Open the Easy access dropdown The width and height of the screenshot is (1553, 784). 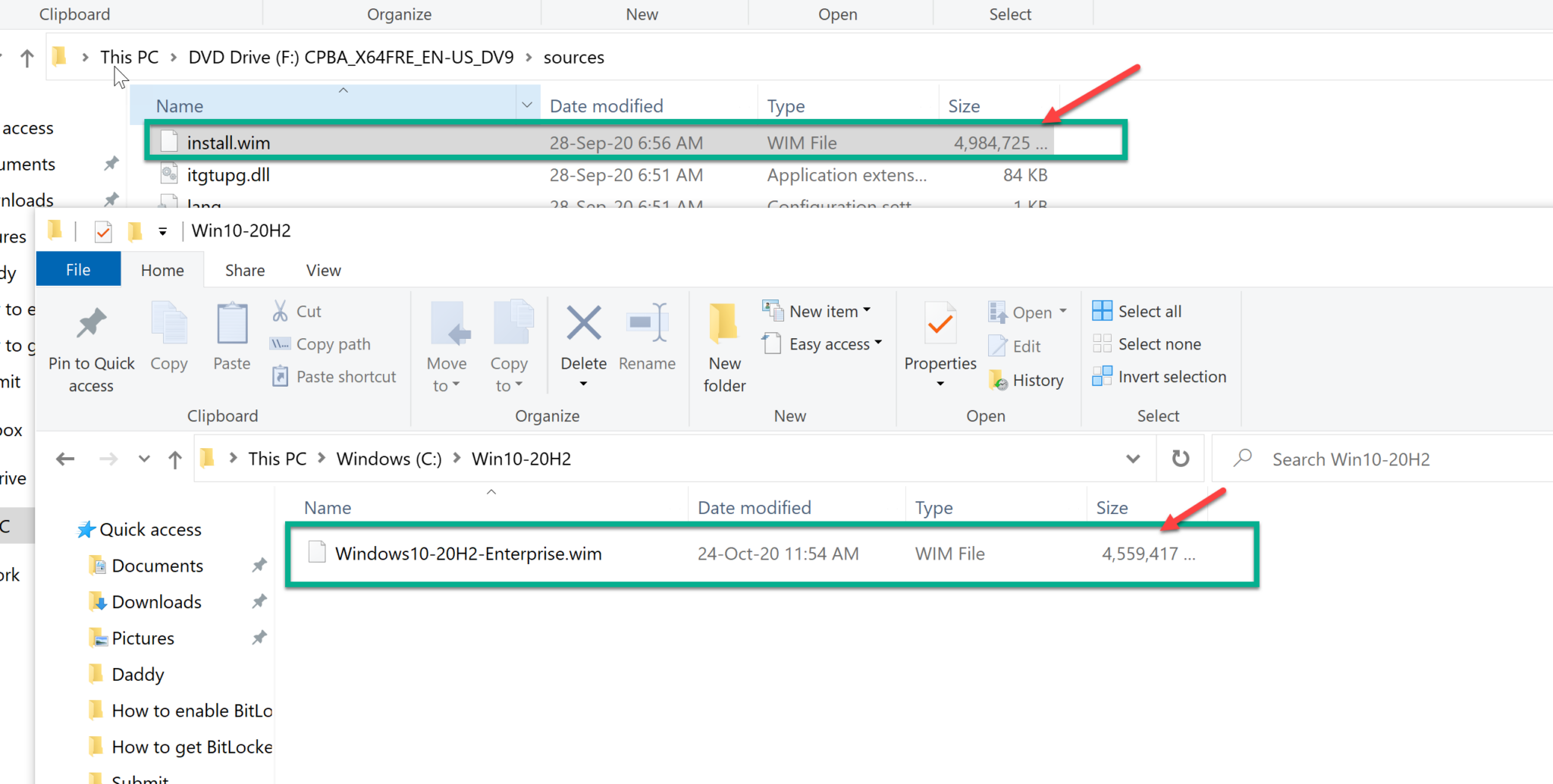(x=878, y=343)
